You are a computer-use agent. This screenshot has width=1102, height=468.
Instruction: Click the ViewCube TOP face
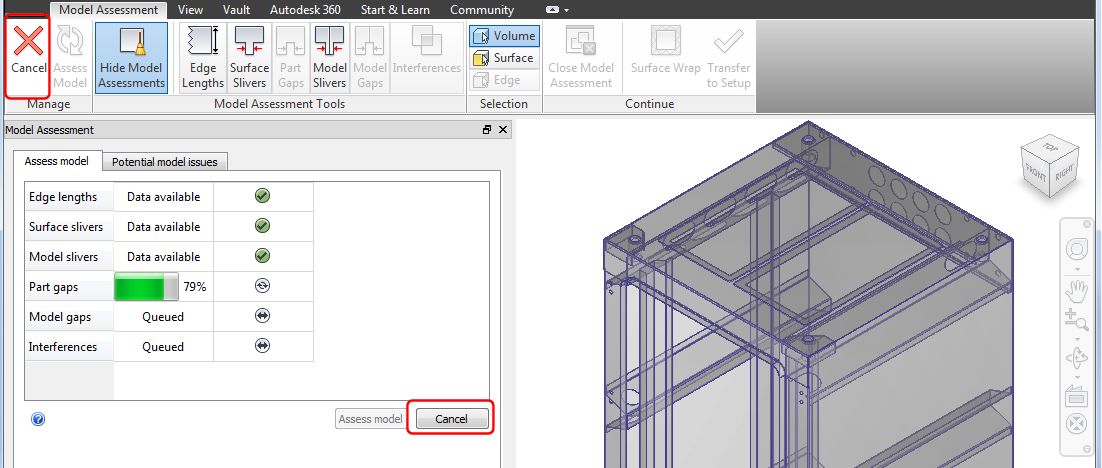point(1050,148)
